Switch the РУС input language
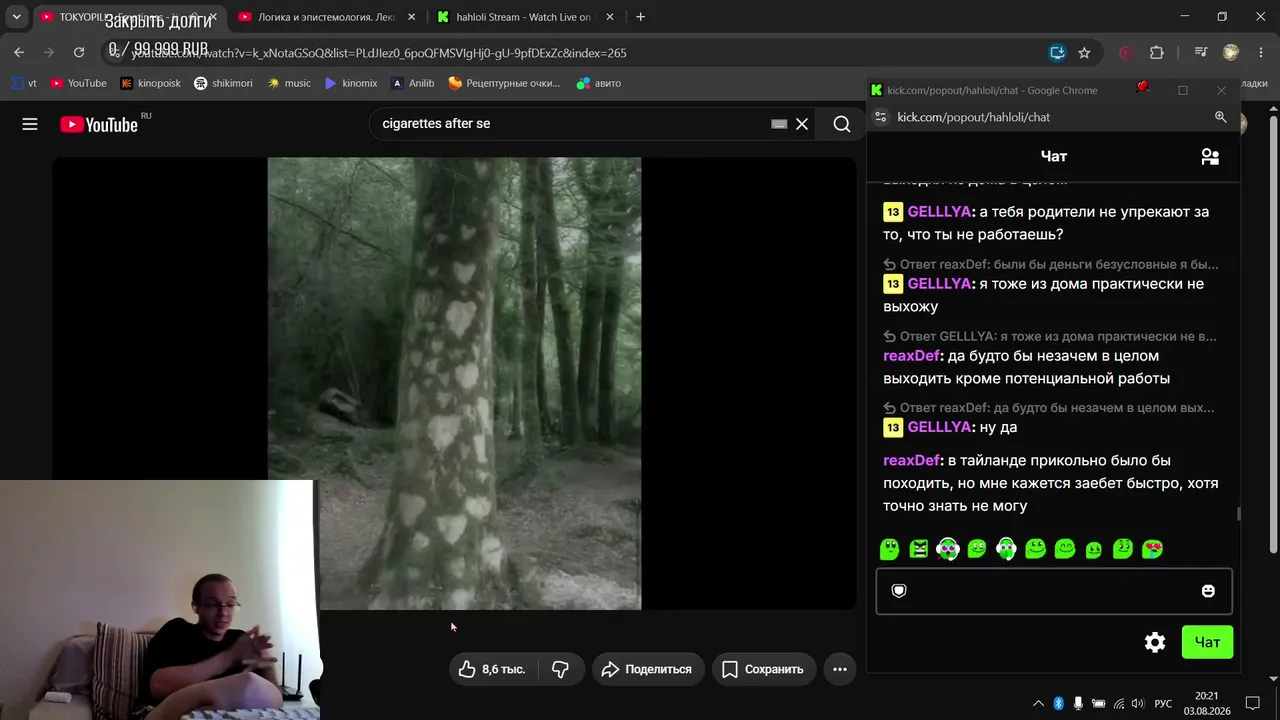1280x720 pixels. tap(1163, 704)
